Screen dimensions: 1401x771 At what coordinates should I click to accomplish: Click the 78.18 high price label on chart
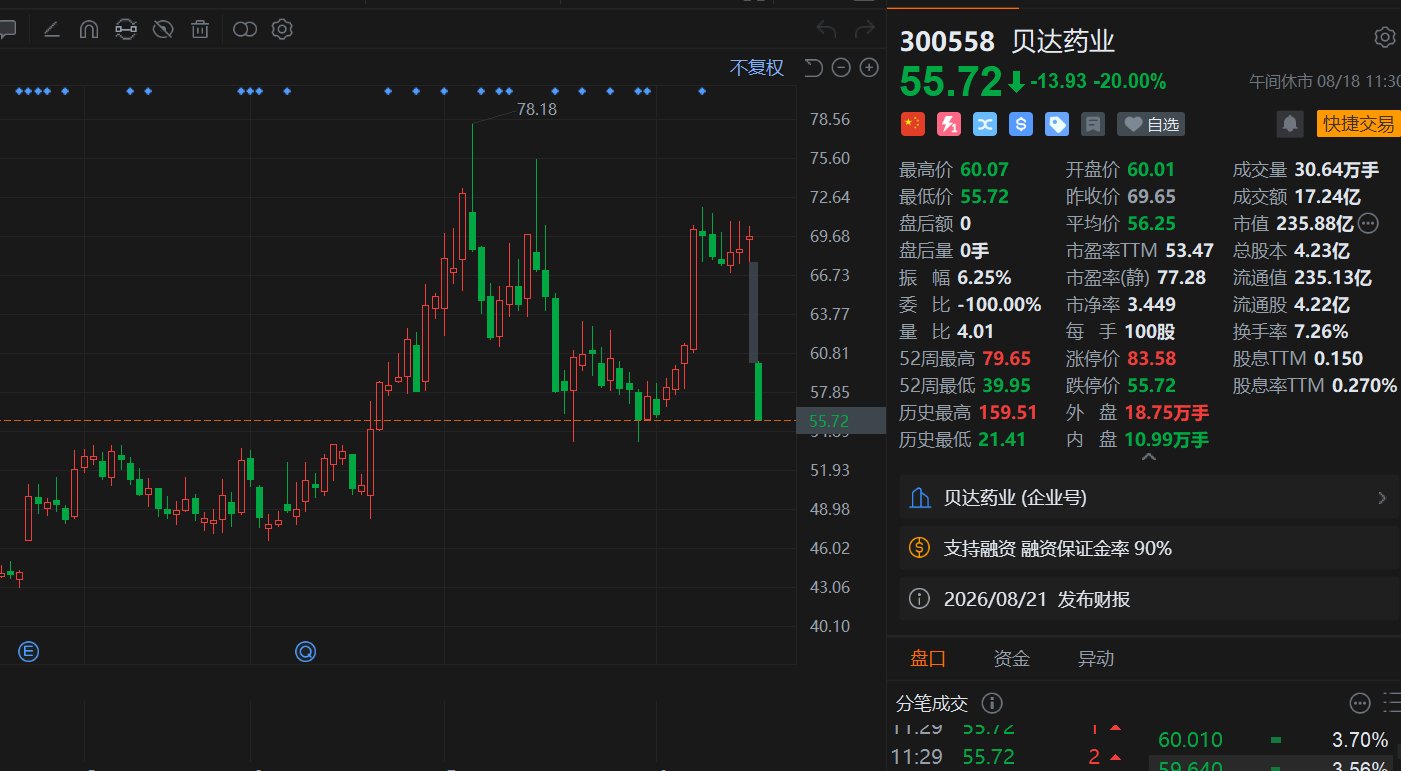pyautogui.click(x=537, y=109)
